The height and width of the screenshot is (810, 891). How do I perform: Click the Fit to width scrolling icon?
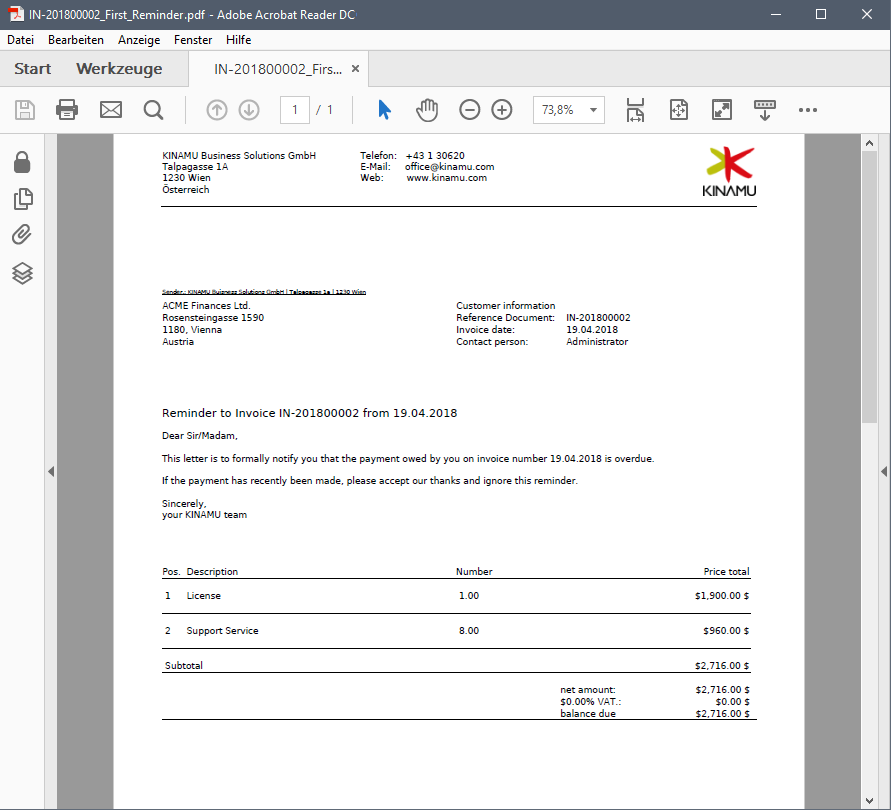click(x=635, y=110)
